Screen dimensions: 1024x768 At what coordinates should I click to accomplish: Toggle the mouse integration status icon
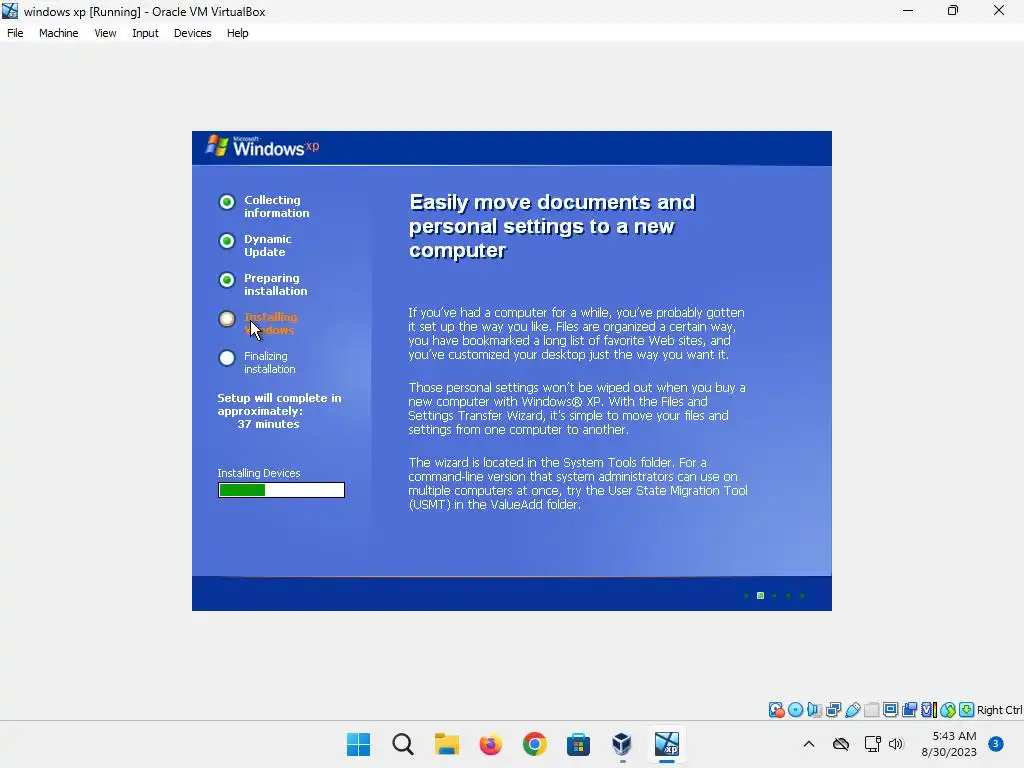[948, 710]
